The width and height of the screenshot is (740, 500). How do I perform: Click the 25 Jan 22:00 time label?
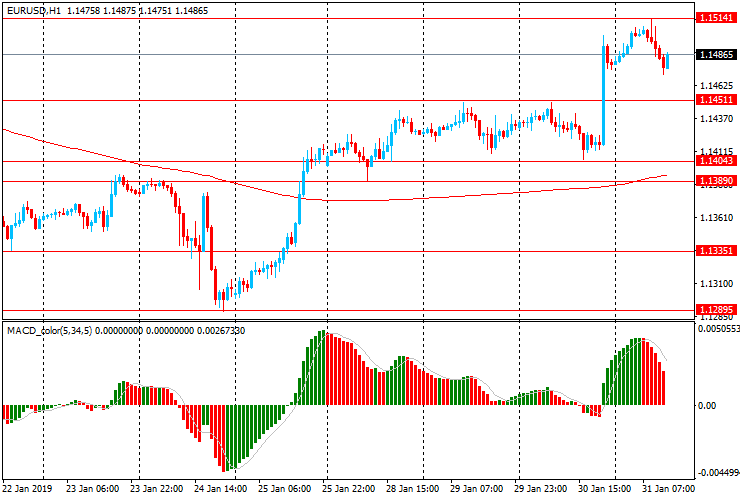(348, 489)
